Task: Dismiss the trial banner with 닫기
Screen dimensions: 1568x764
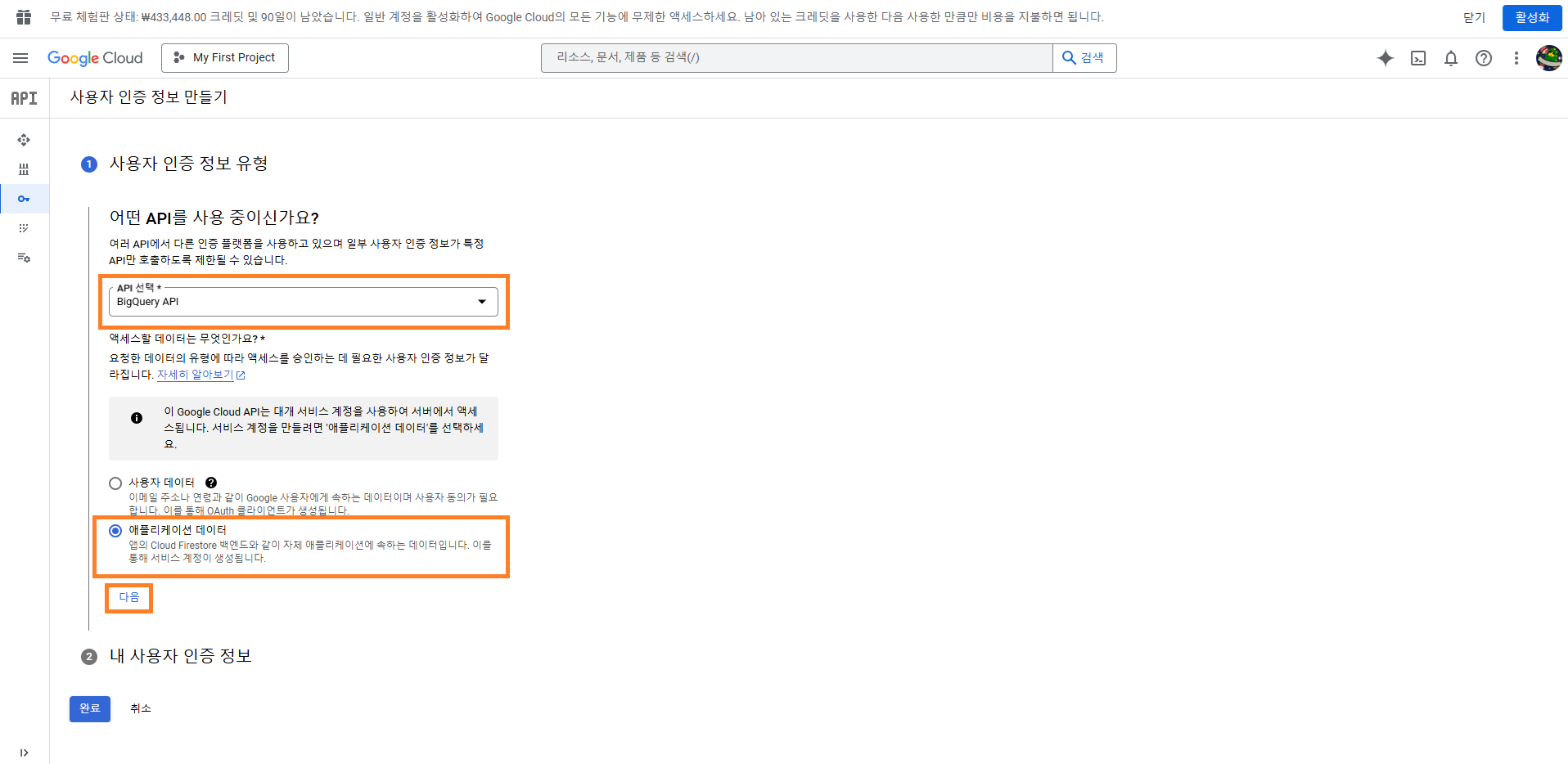Action: tap(1474, 17)
